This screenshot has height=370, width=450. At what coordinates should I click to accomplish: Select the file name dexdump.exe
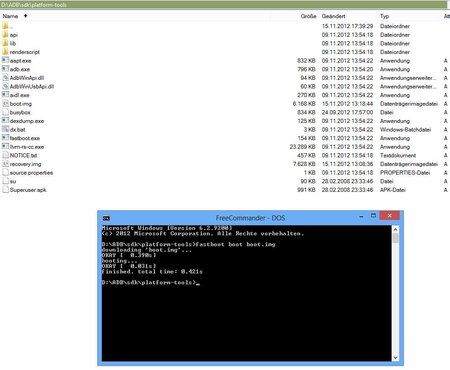(27, 121)
